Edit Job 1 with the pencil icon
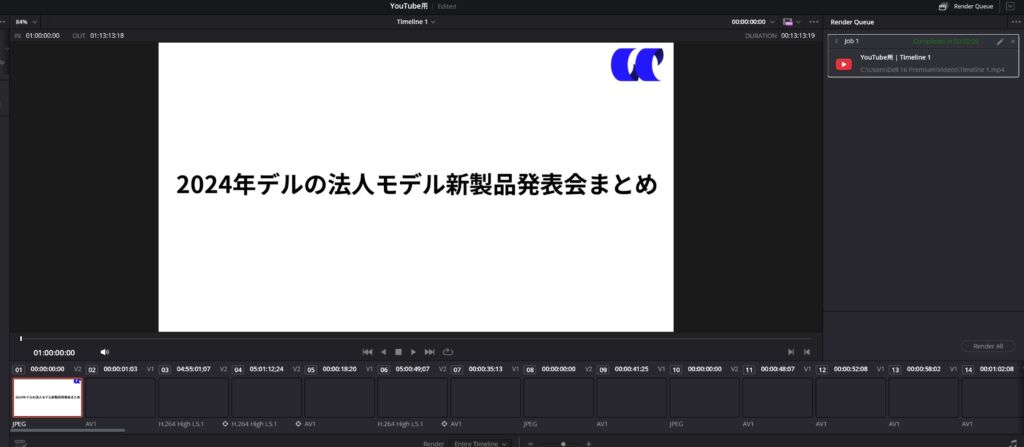This screenshot has width=1024, height=447. point(1000,41)
